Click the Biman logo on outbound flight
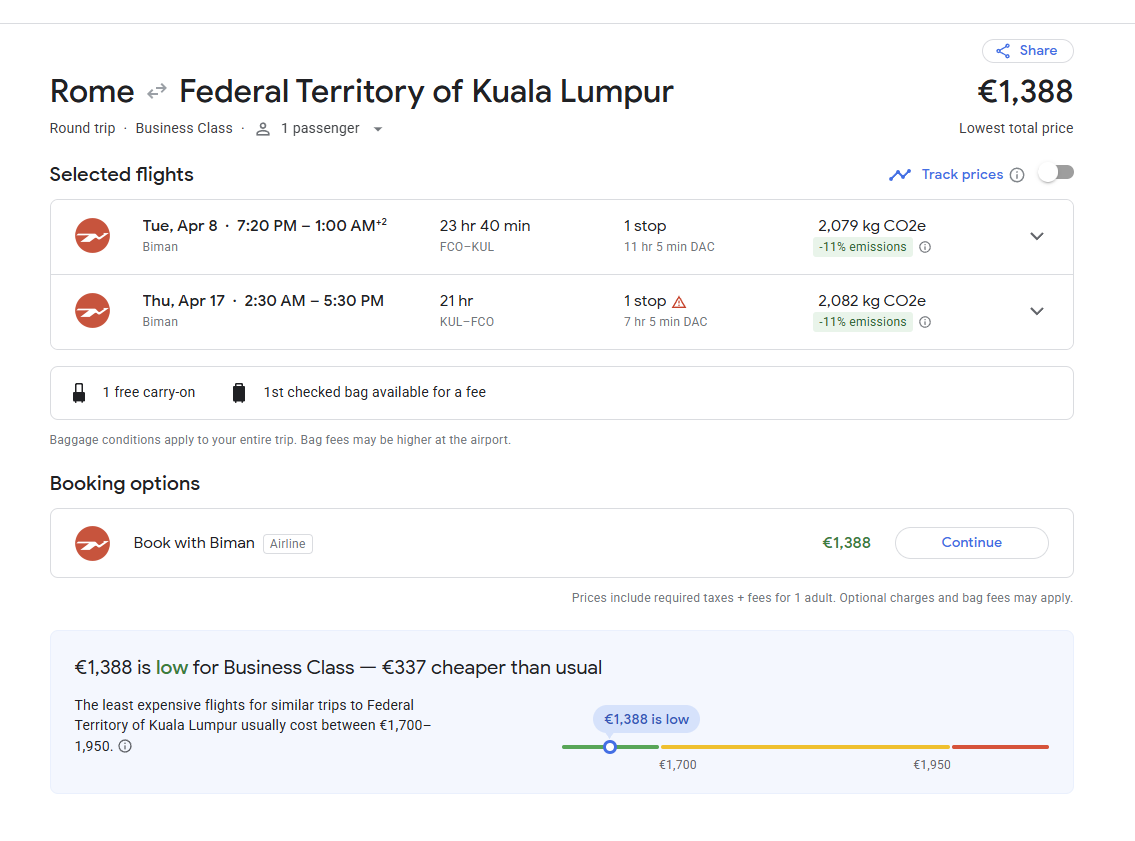1135x841 pixels. (x=93, y=236)
